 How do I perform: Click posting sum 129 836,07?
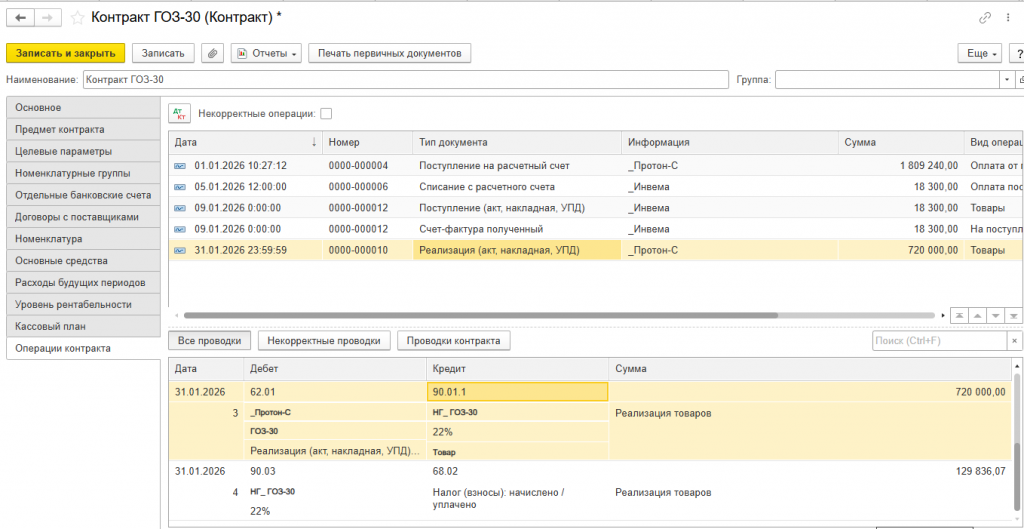point(981,471)
